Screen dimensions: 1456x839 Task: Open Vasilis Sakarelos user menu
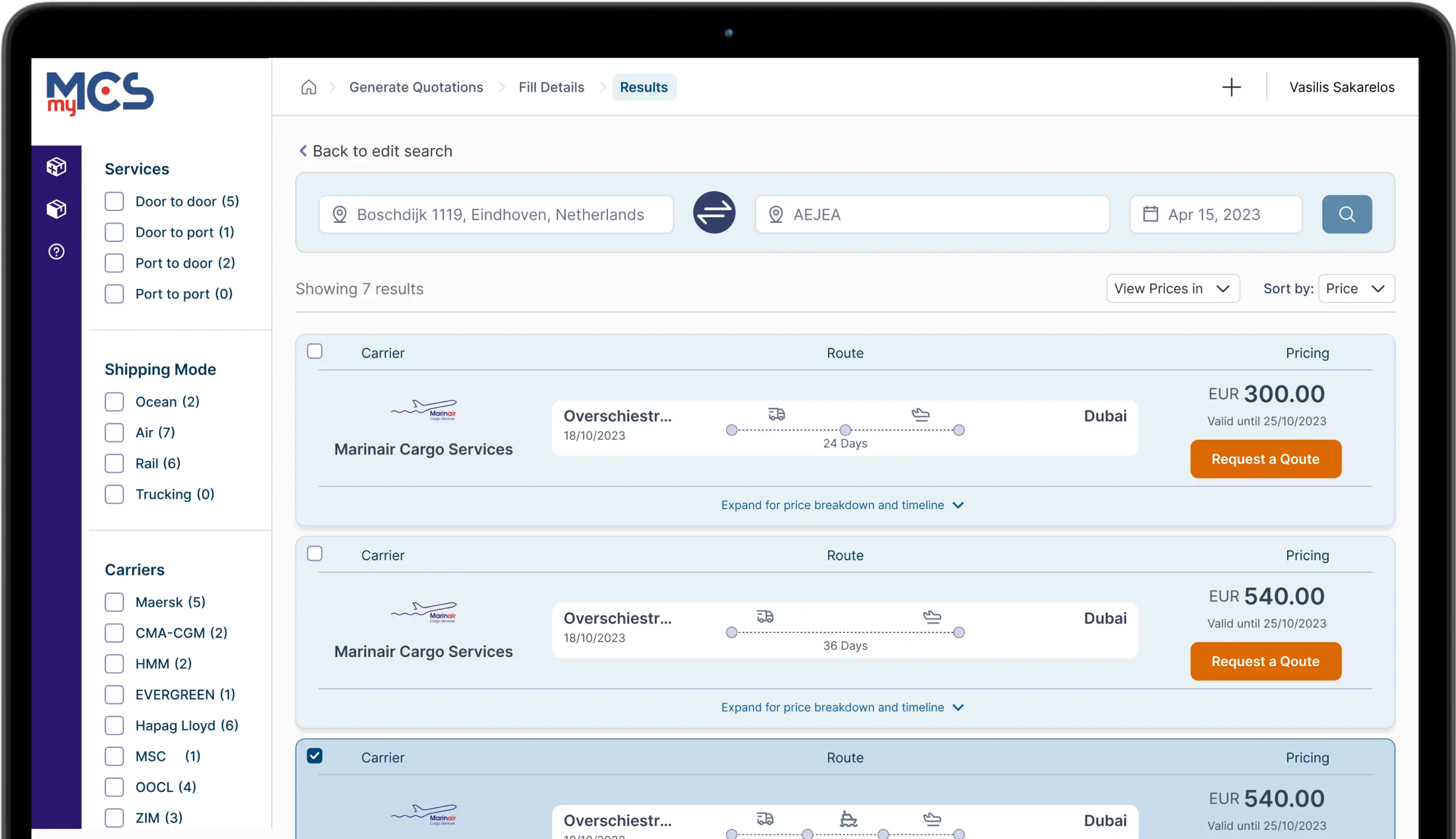pyautogui.click(x=1341, y=87)
